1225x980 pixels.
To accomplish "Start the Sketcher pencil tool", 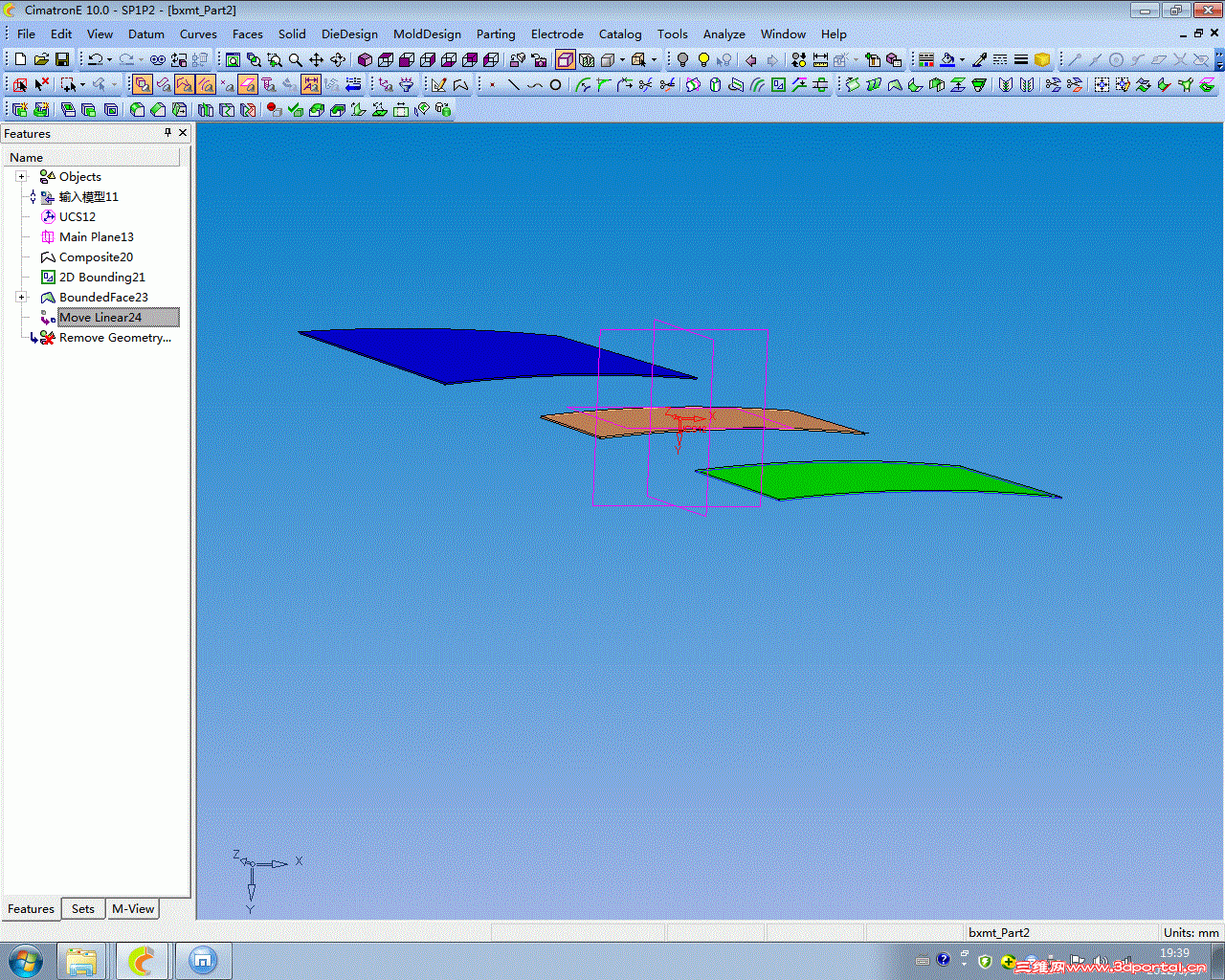I will click(x=439, y=84).
